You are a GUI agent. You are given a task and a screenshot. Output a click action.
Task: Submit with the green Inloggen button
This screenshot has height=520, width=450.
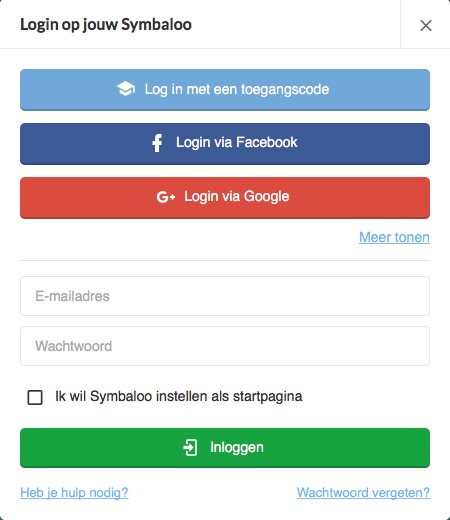pos(225,448)
